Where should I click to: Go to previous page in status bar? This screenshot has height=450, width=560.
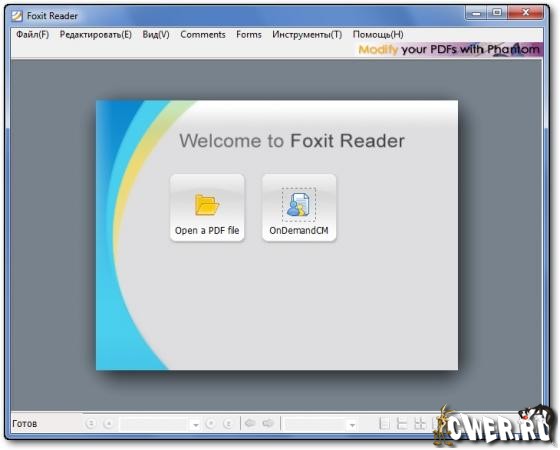(108, 424)
